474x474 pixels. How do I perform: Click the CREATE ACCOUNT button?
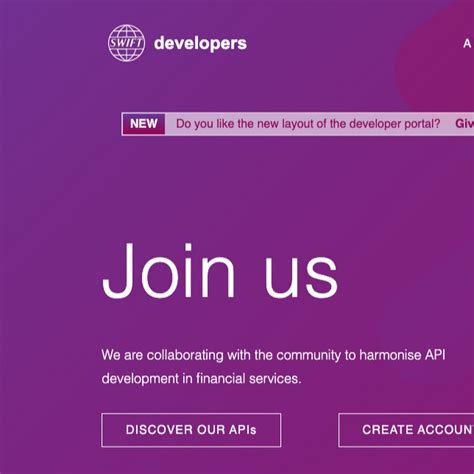click(406, 430)
